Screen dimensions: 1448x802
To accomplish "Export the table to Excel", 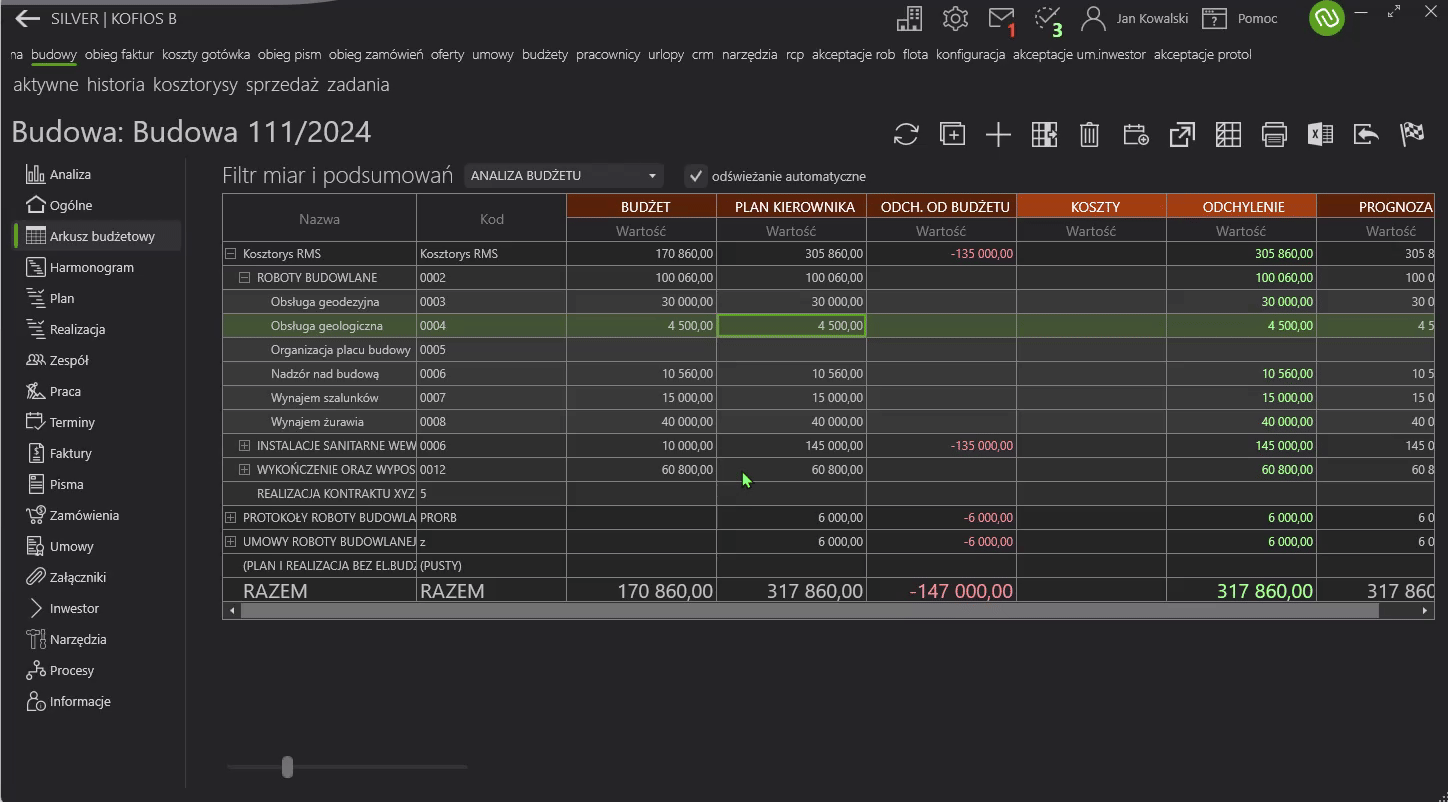I will pos(1320,134).
